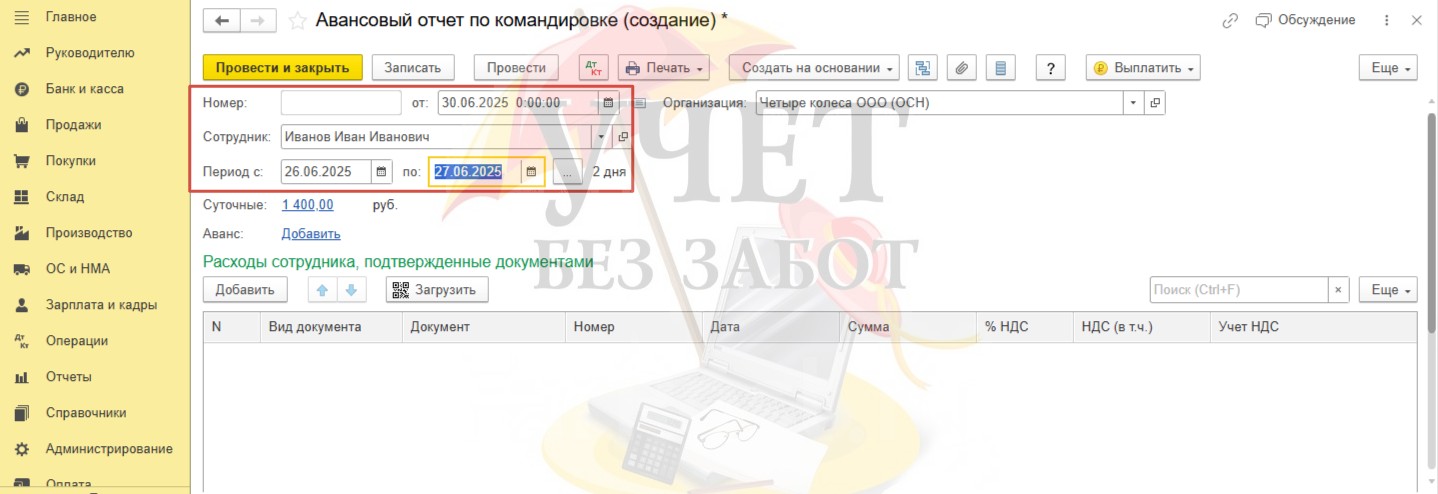
Task: Click the Справочники books icon
Action: (x=21, y=413)
